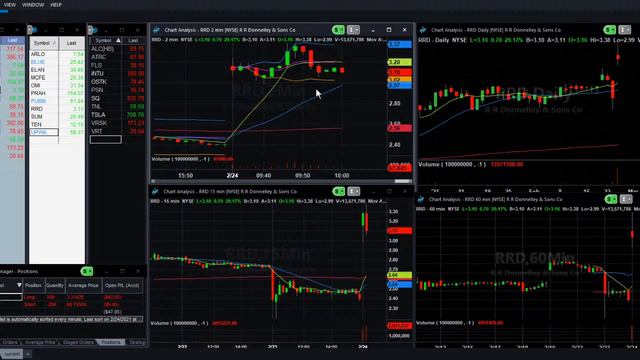Select the BLUE symbol in the white watchlist
The width and height of the screenshot is (640, 360).
coord(38,62)
